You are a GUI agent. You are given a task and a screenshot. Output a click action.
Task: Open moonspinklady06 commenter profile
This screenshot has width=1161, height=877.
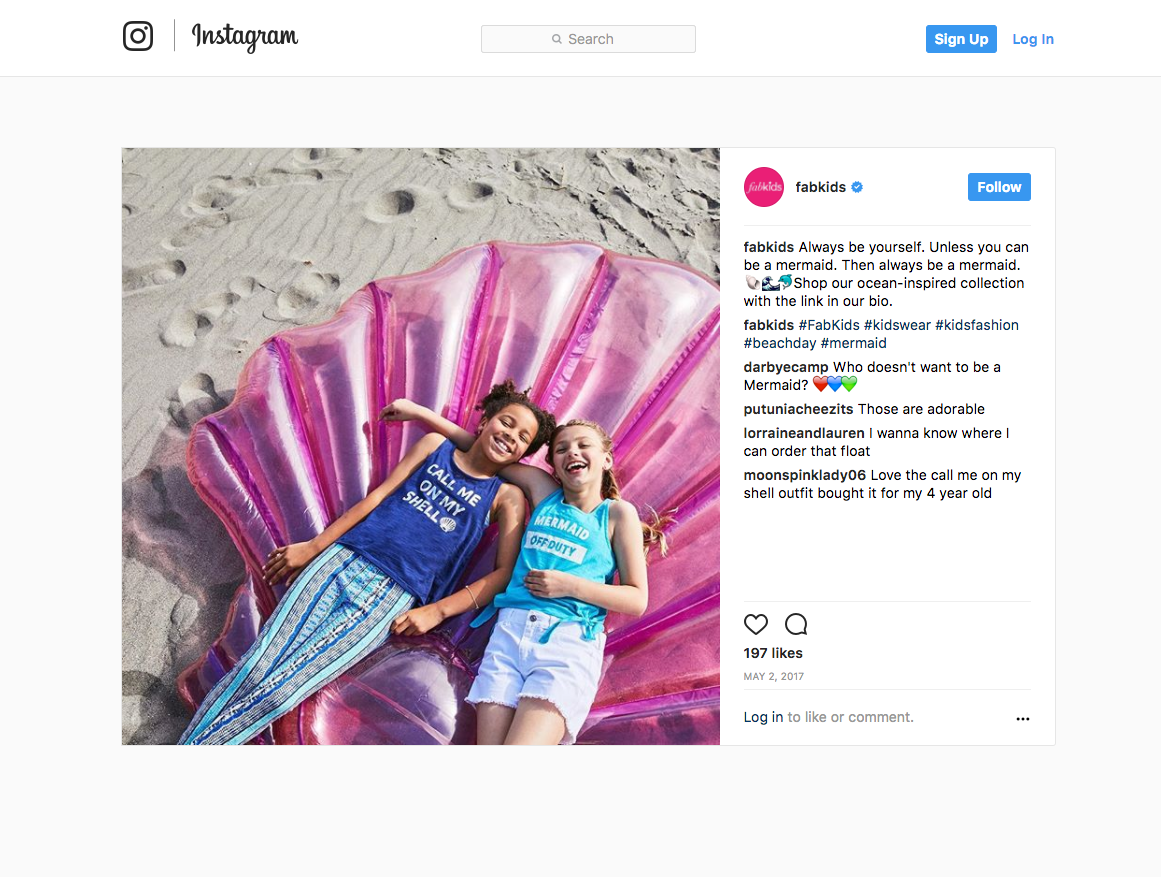click(804, 476)
